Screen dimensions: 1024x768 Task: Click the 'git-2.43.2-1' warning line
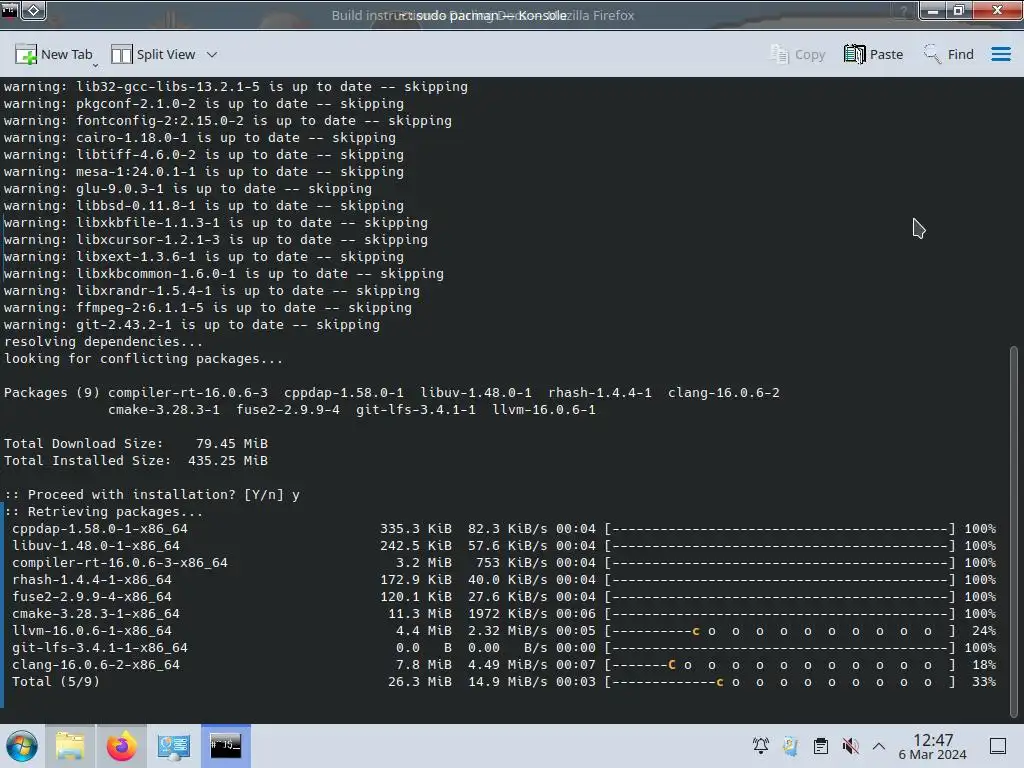point(192,324)
